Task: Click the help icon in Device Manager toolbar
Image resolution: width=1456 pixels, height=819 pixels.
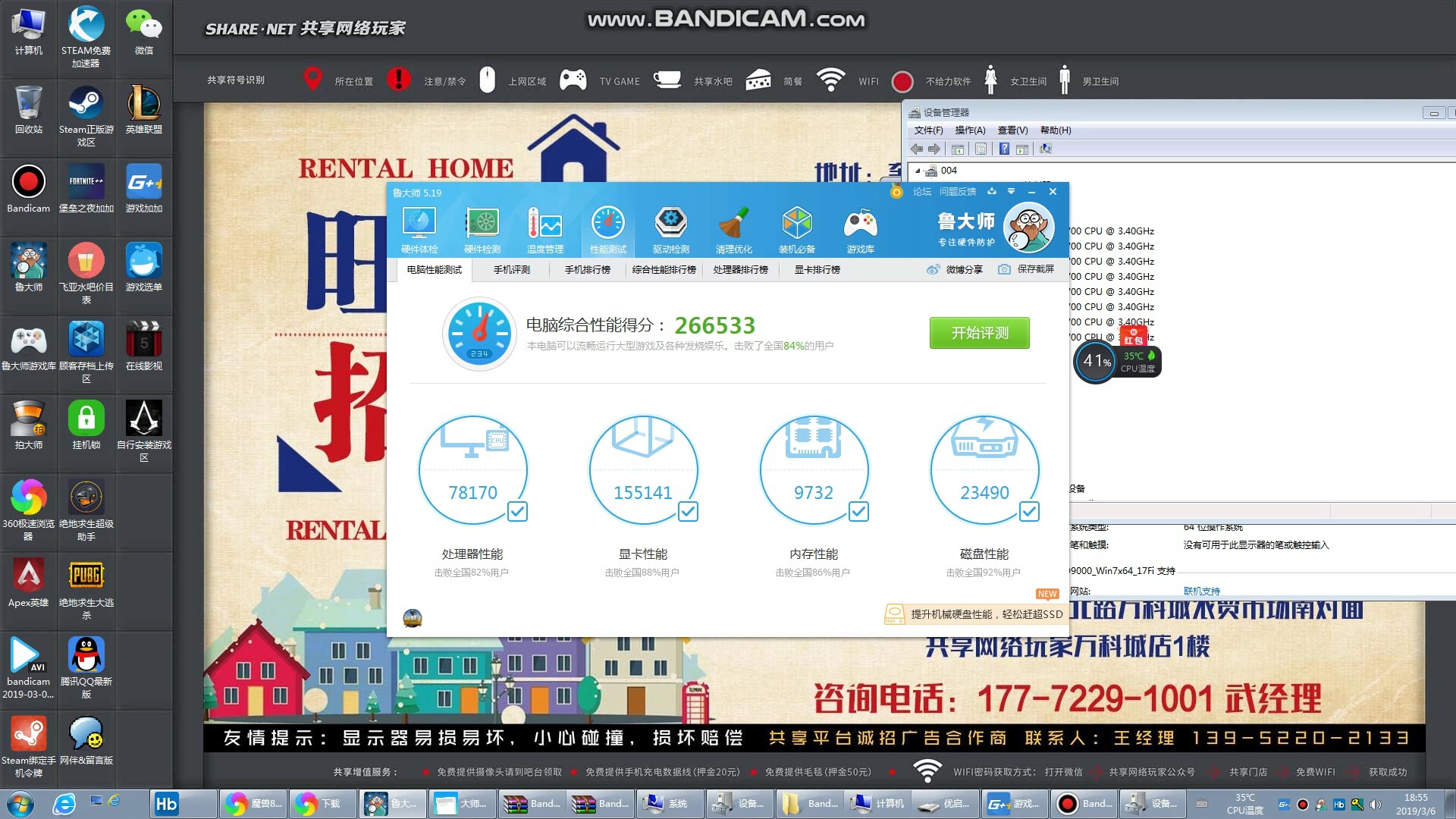Action: [1004, 149]
